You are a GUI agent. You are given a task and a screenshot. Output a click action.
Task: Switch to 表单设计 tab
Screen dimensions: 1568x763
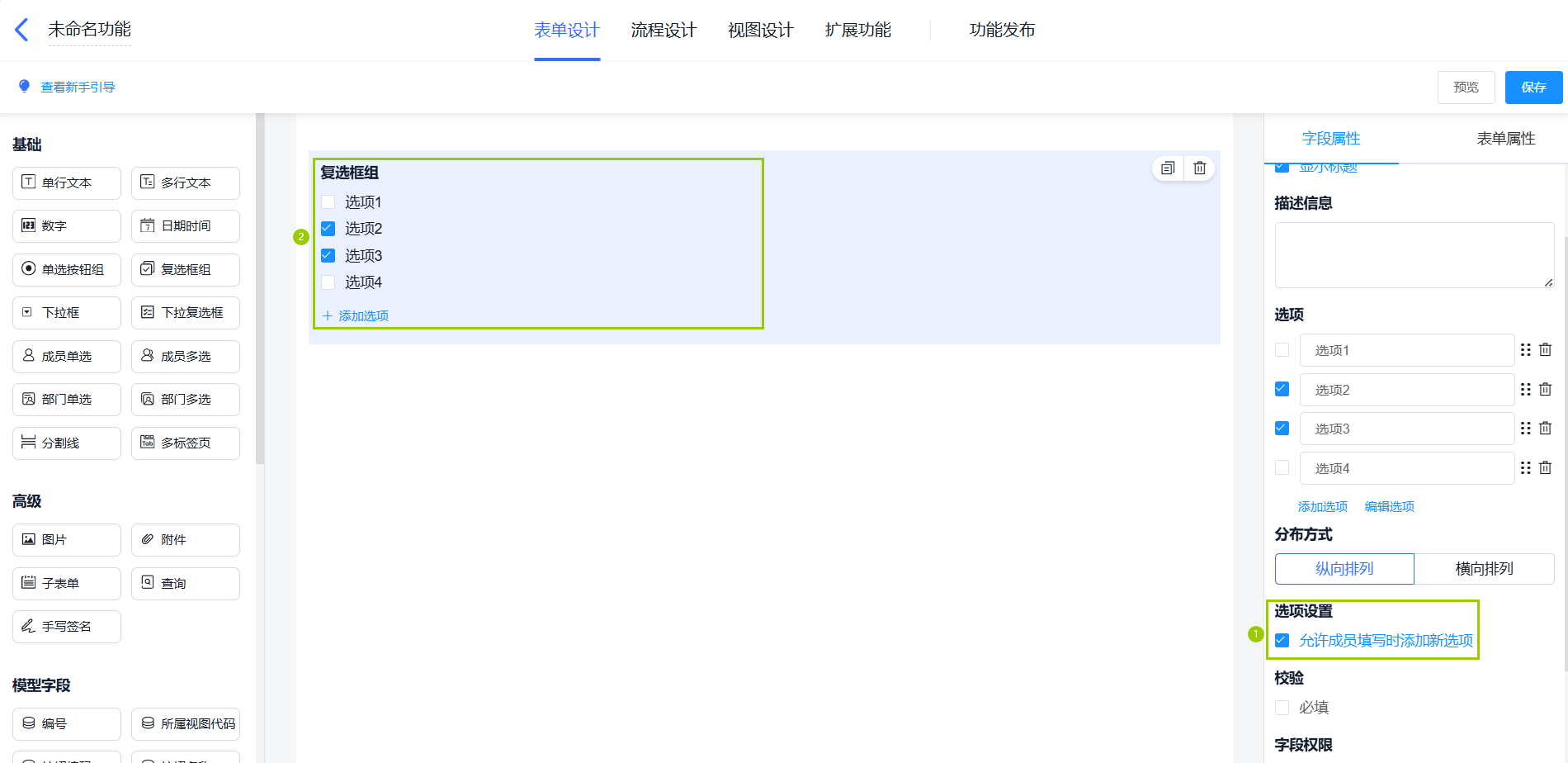tap(567, 31)
